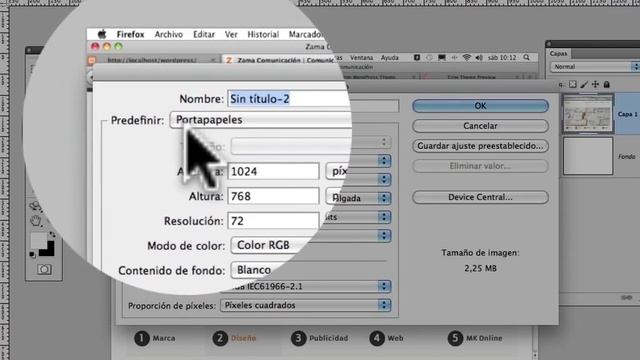Open the Anchura units píx dropdown
640x360 pixels.
point(337,171)
